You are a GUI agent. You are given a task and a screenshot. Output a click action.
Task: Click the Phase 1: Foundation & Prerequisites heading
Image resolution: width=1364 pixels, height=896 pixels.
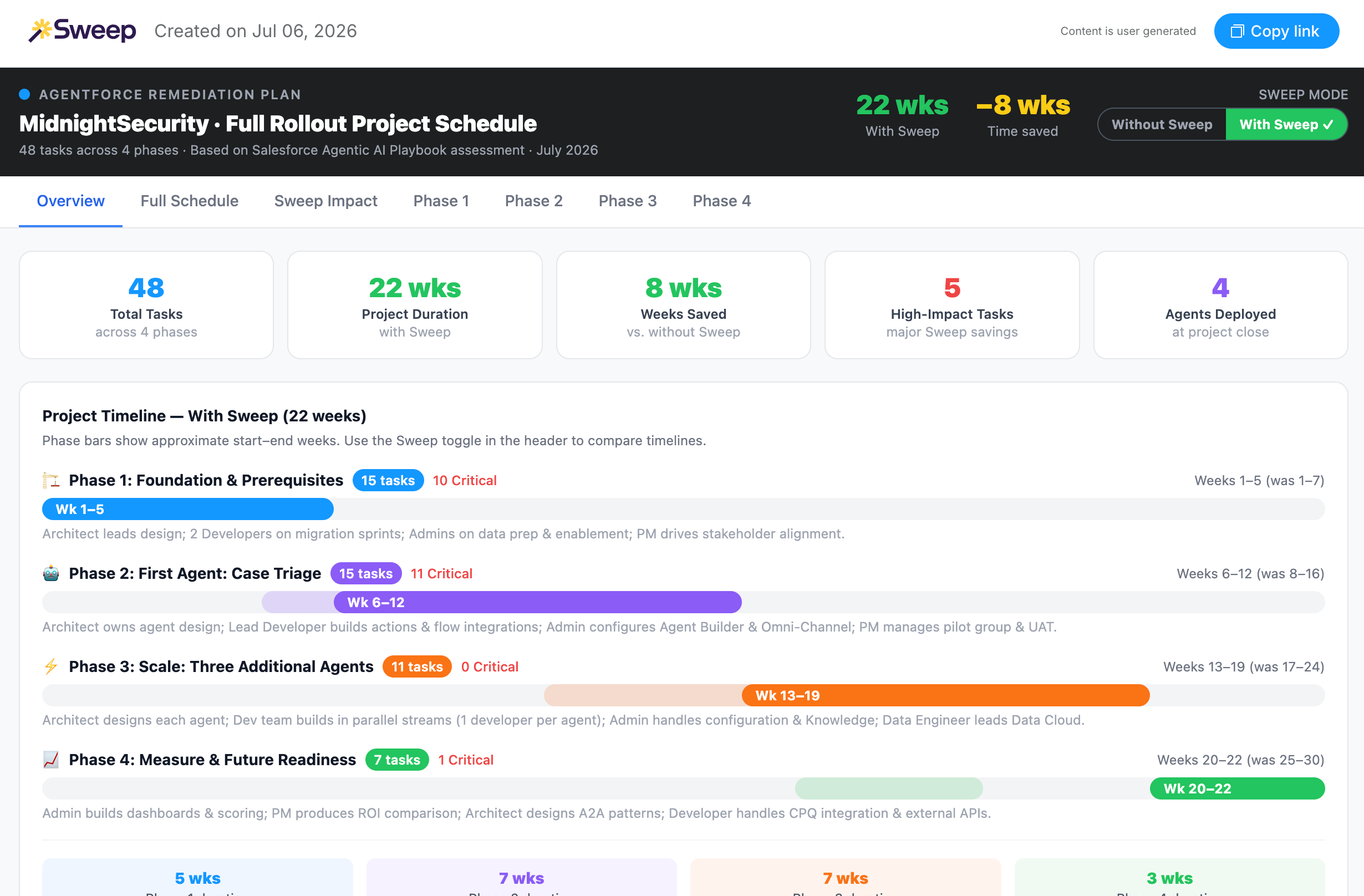pos(206,480)
